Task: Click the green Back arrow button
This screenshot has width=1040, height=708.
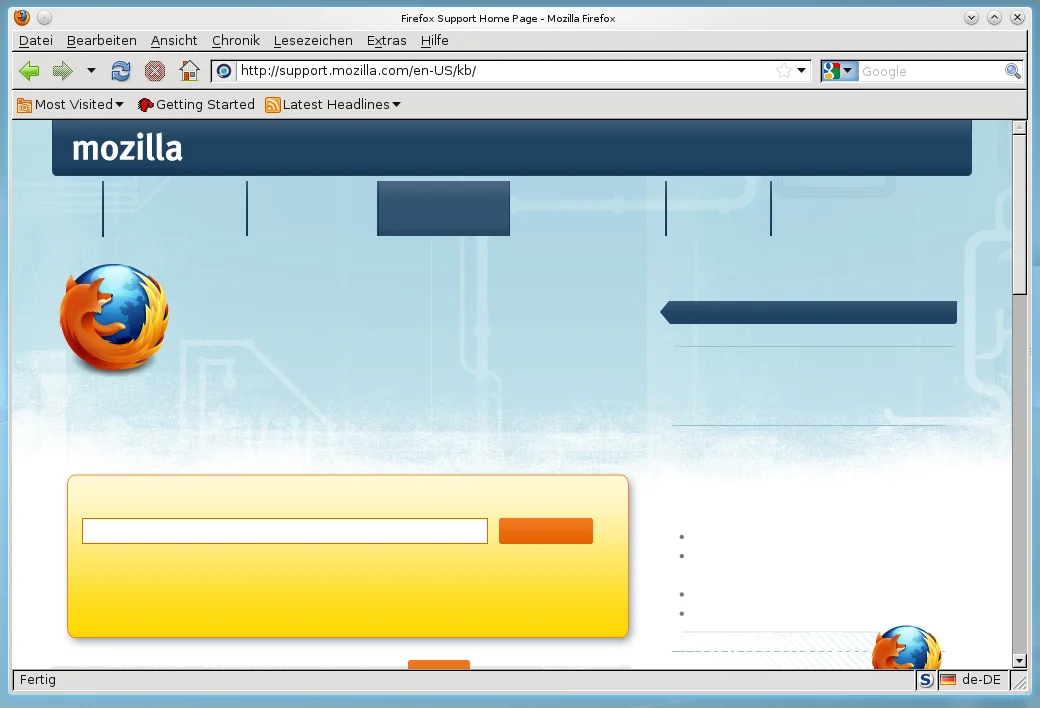Action: [x=30, y=71]
